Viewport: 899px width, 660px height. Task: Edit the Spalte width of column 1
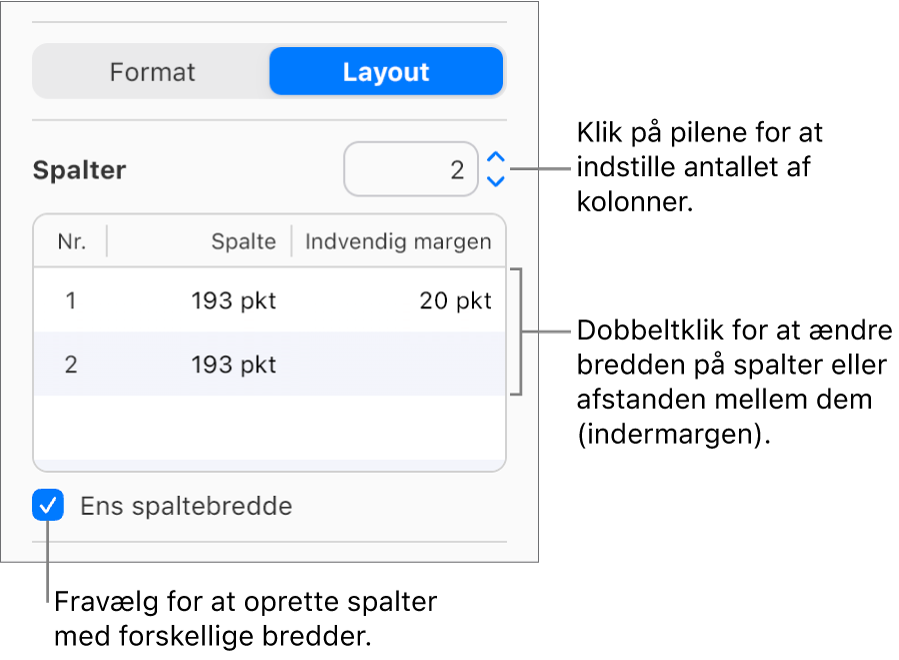click(233, 300)
